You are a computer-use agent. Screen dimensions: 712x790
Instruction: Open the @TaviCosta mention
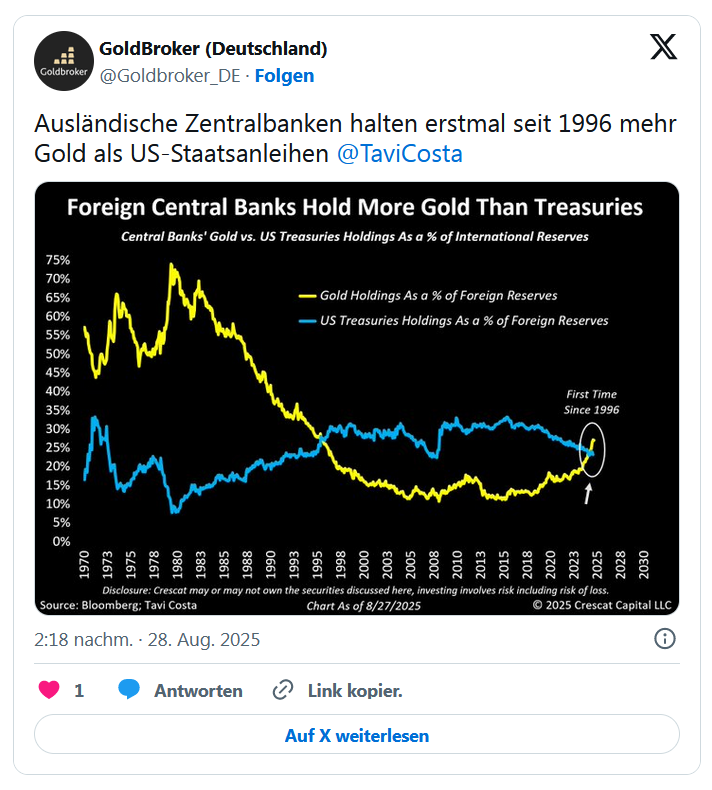(400, 154)
